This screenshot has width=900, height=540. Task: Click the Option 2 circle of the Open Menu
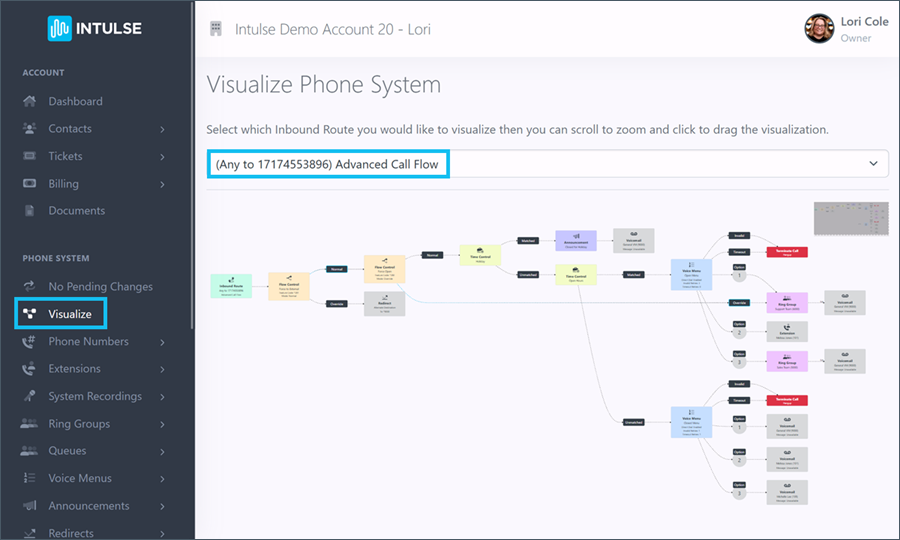tap(739, 332)
